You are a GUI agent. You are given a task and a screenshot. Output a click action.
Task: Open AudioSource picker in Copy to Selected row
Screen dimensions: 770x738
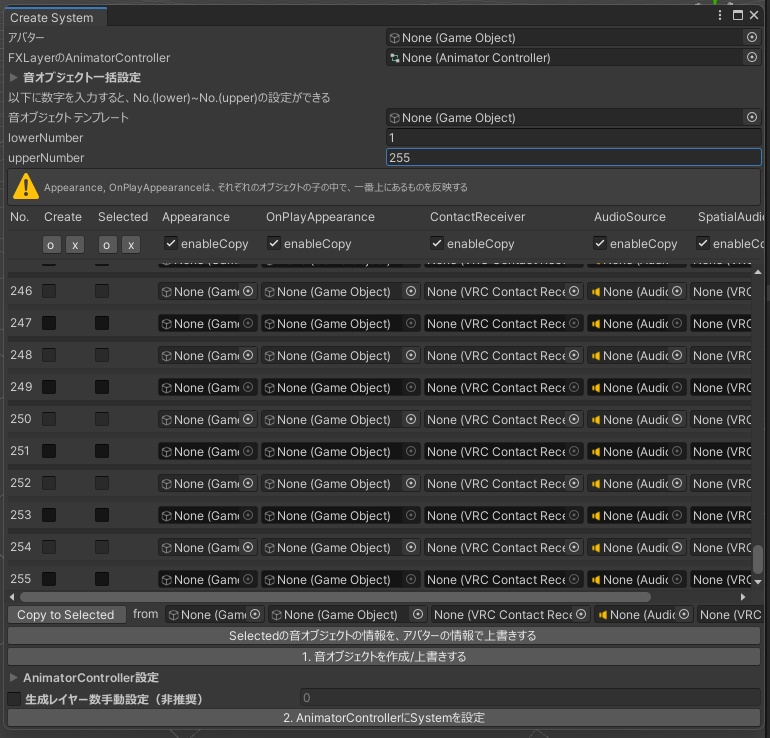[x=684, y=614]
